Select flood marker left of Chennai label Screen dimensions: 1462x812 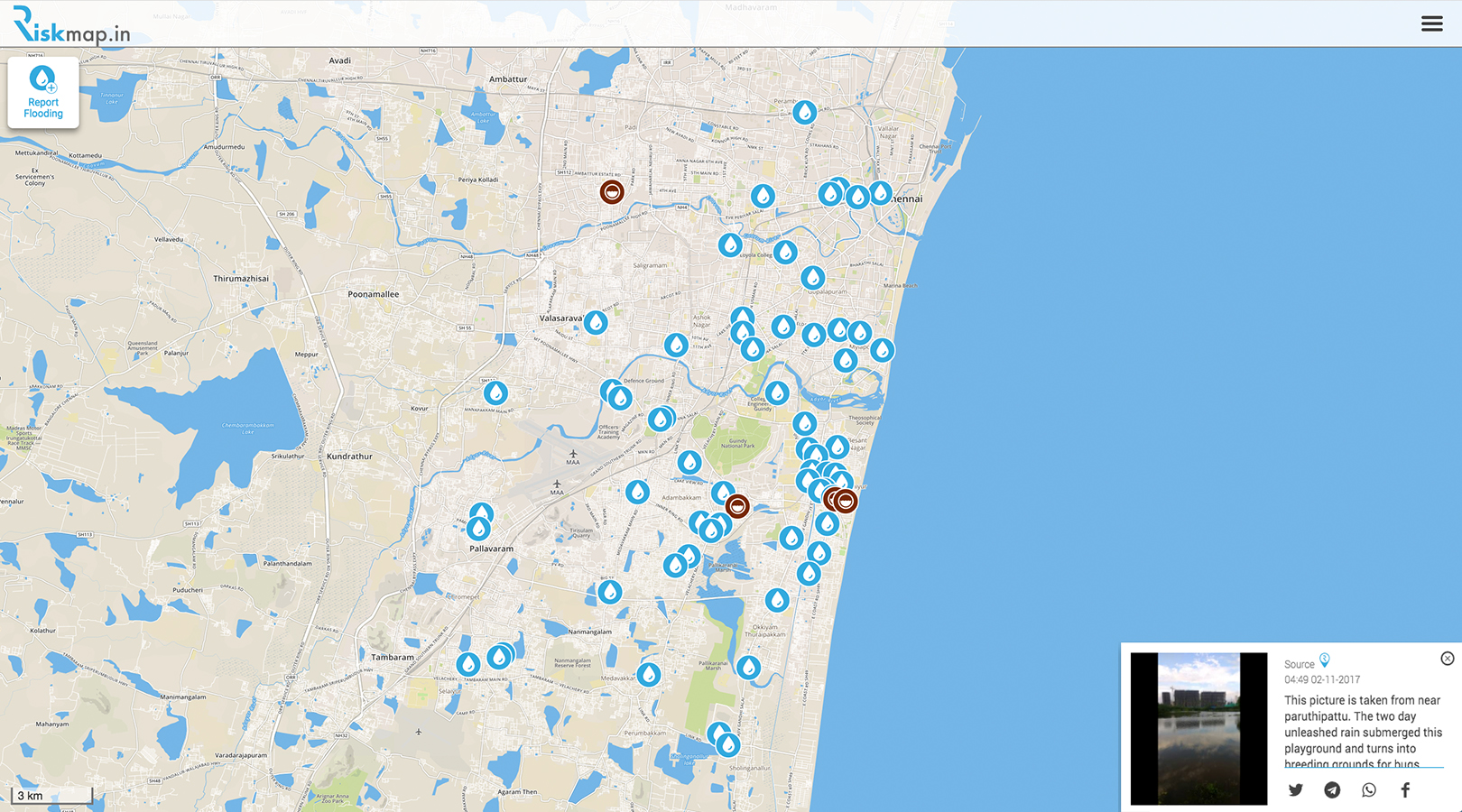point(880,192)
